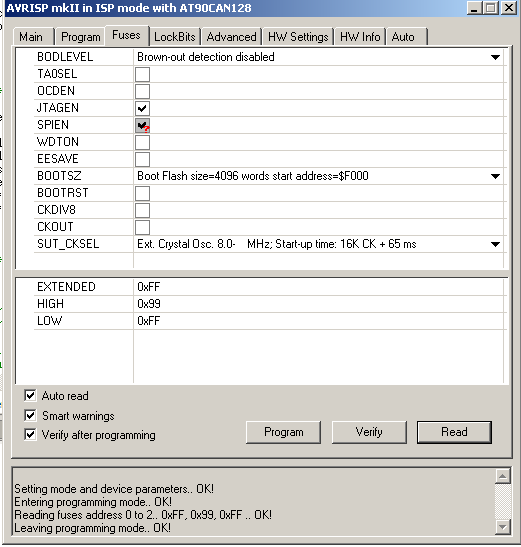Click 'Setting mode and device parameters' log line
This screenshot has width=521, height=547.
coord(114,489)
